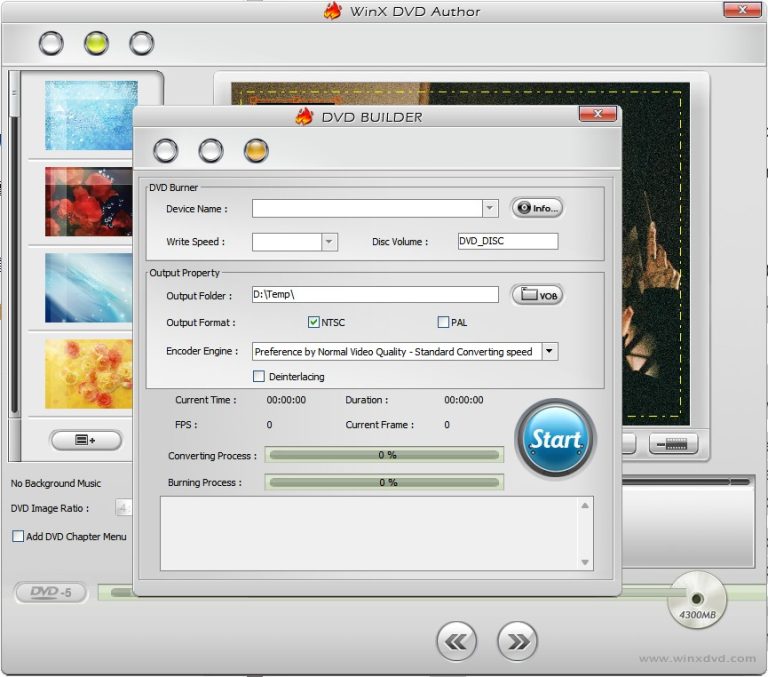Click the DVD-5 disc type button
This screenshot has height=677, width=768.
click(51, 592)
